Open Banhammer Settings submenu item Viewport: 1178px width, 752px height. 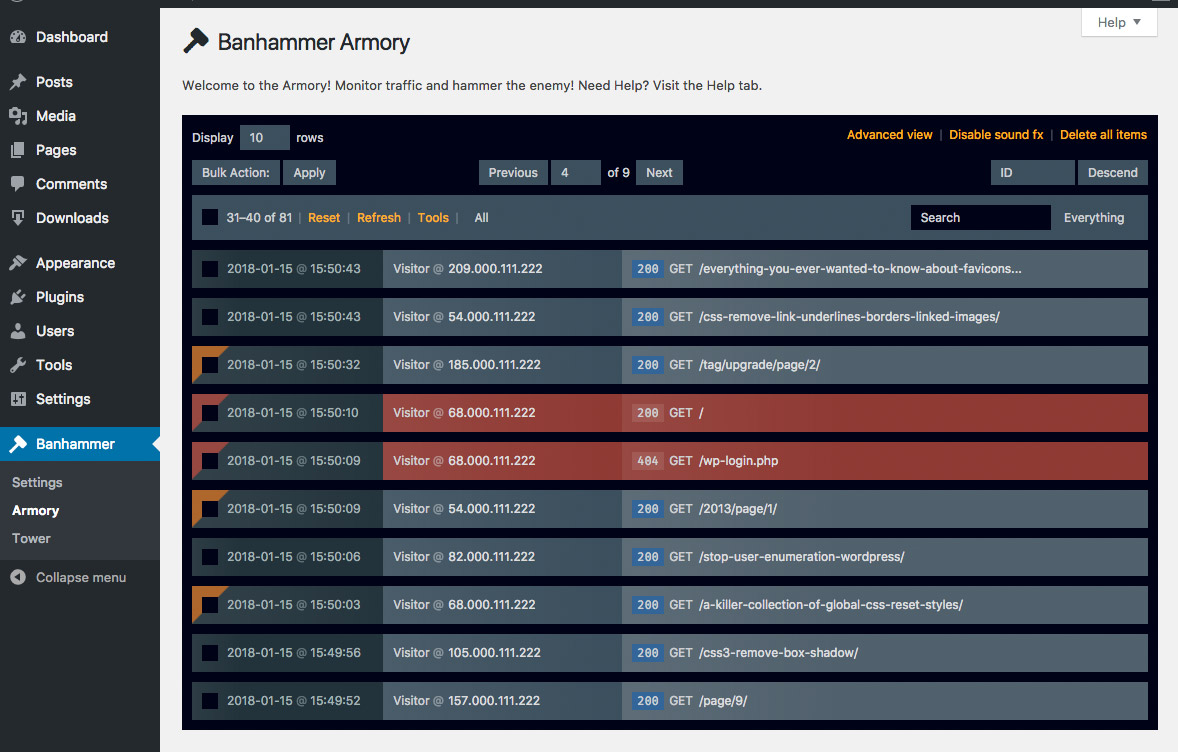pyautogui.click(x=37, y=482)
